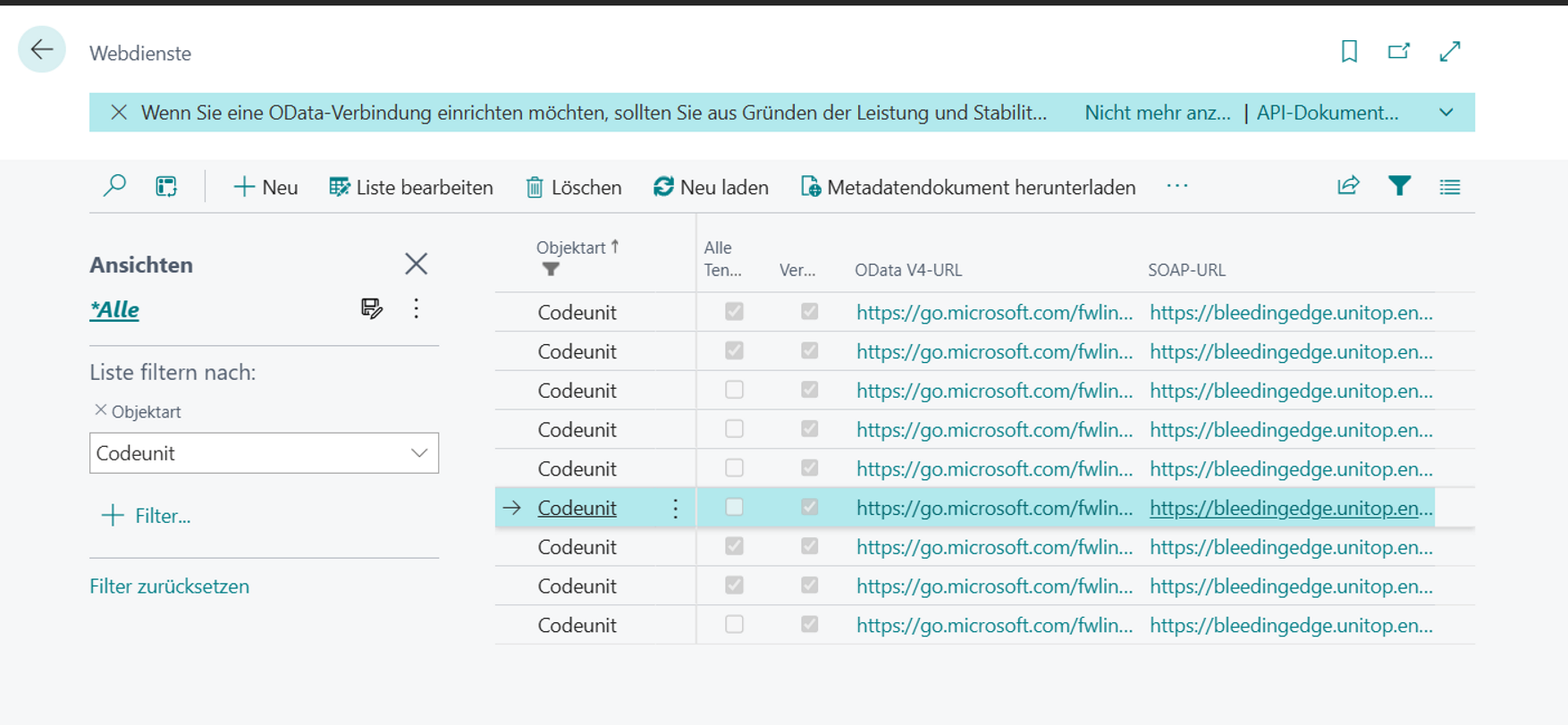The height and width of the screenshot is (725, 1568).
Task: Expand the notification banner chevron
Action: [1446, 113]
